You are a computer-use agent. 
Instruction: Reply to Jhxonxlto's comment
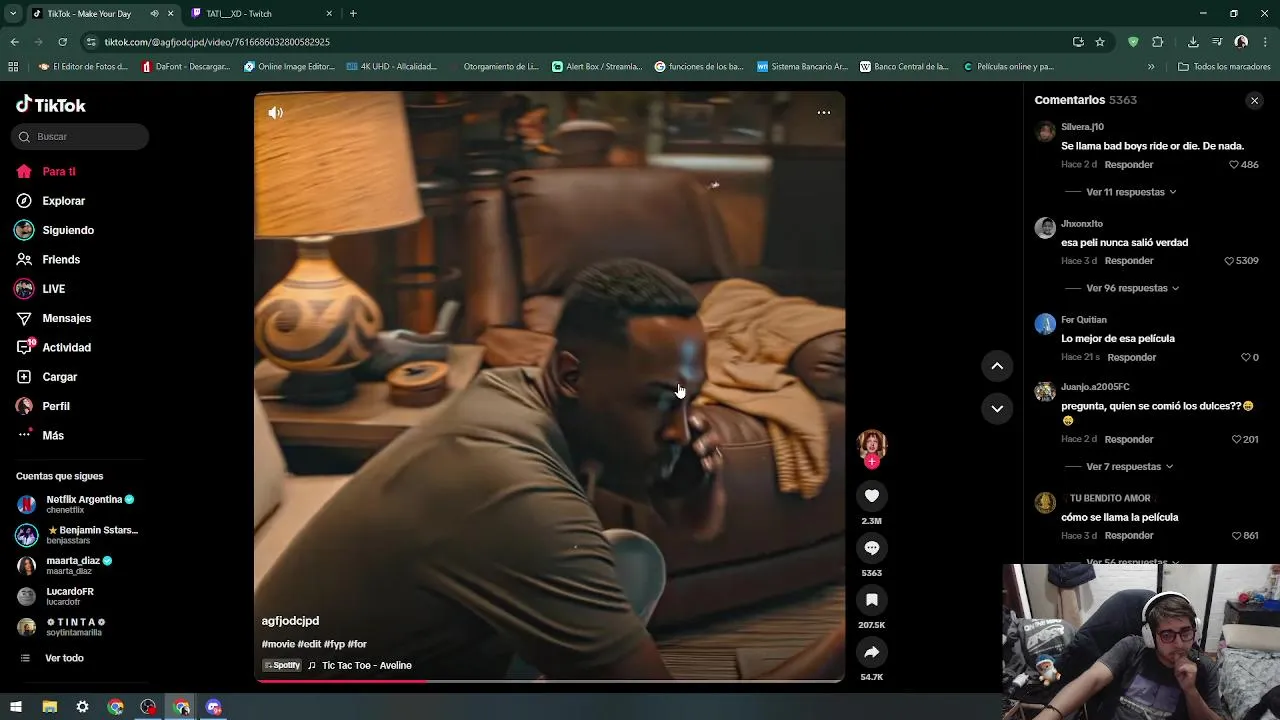1129,261
